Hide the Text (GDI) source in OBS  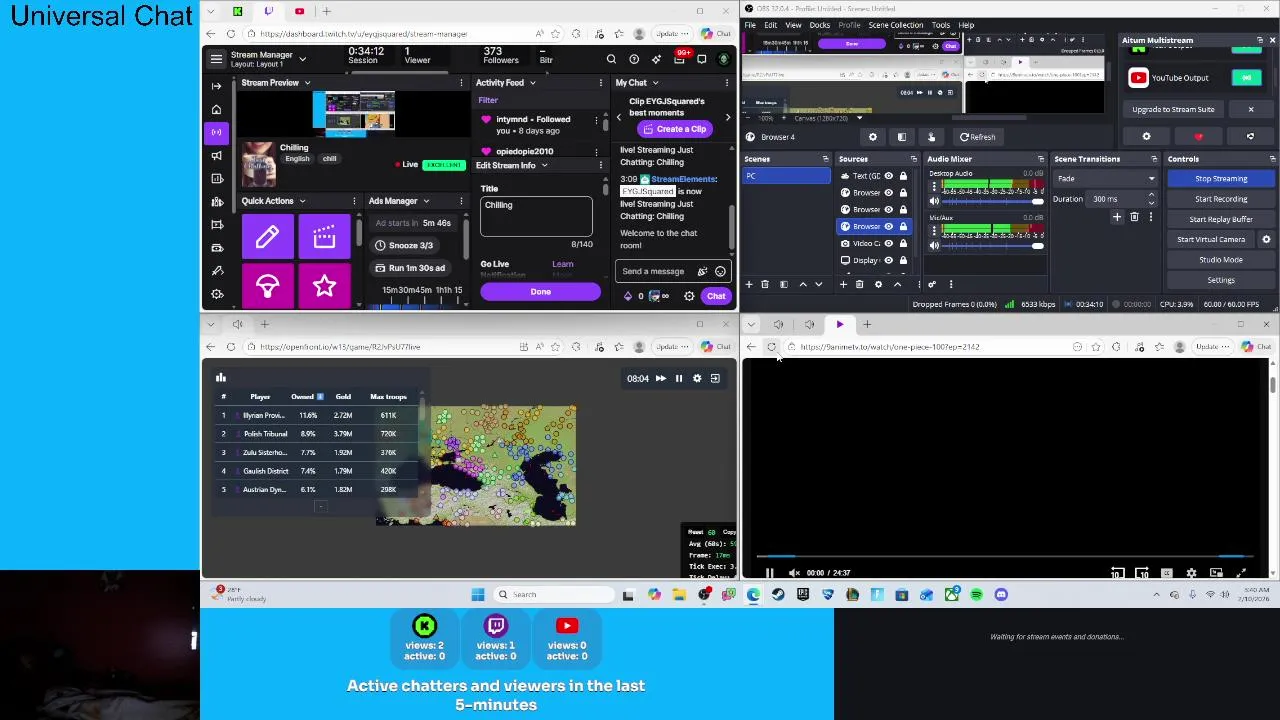[888, 176]
